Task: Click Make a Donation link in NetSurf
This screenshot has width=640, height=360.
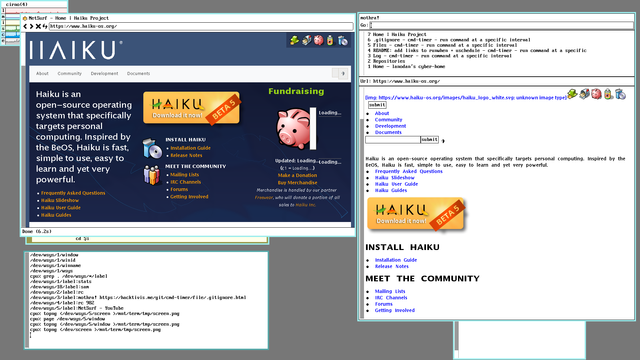Action: click(297, 175)
